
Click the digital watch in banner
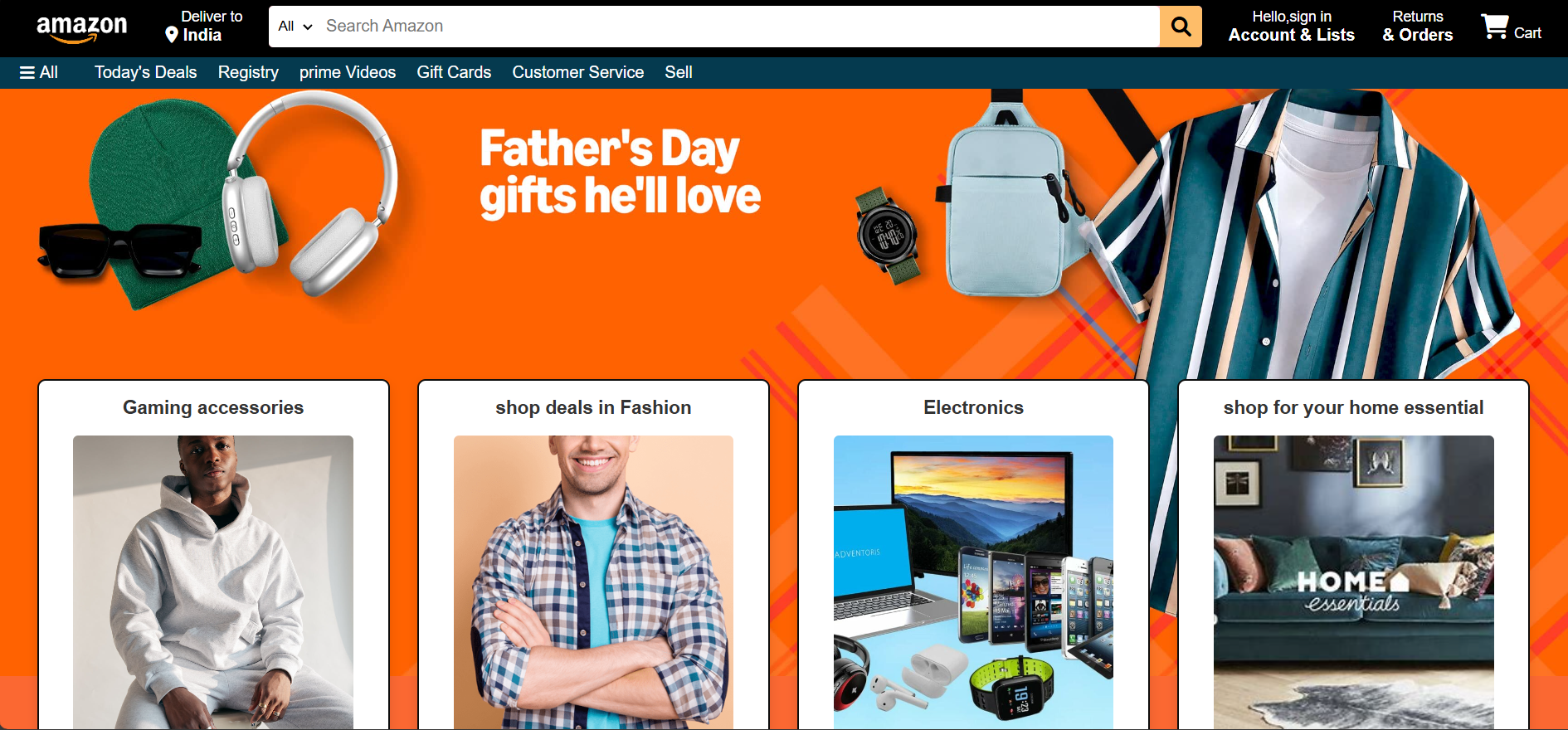(x=888, y=236)
